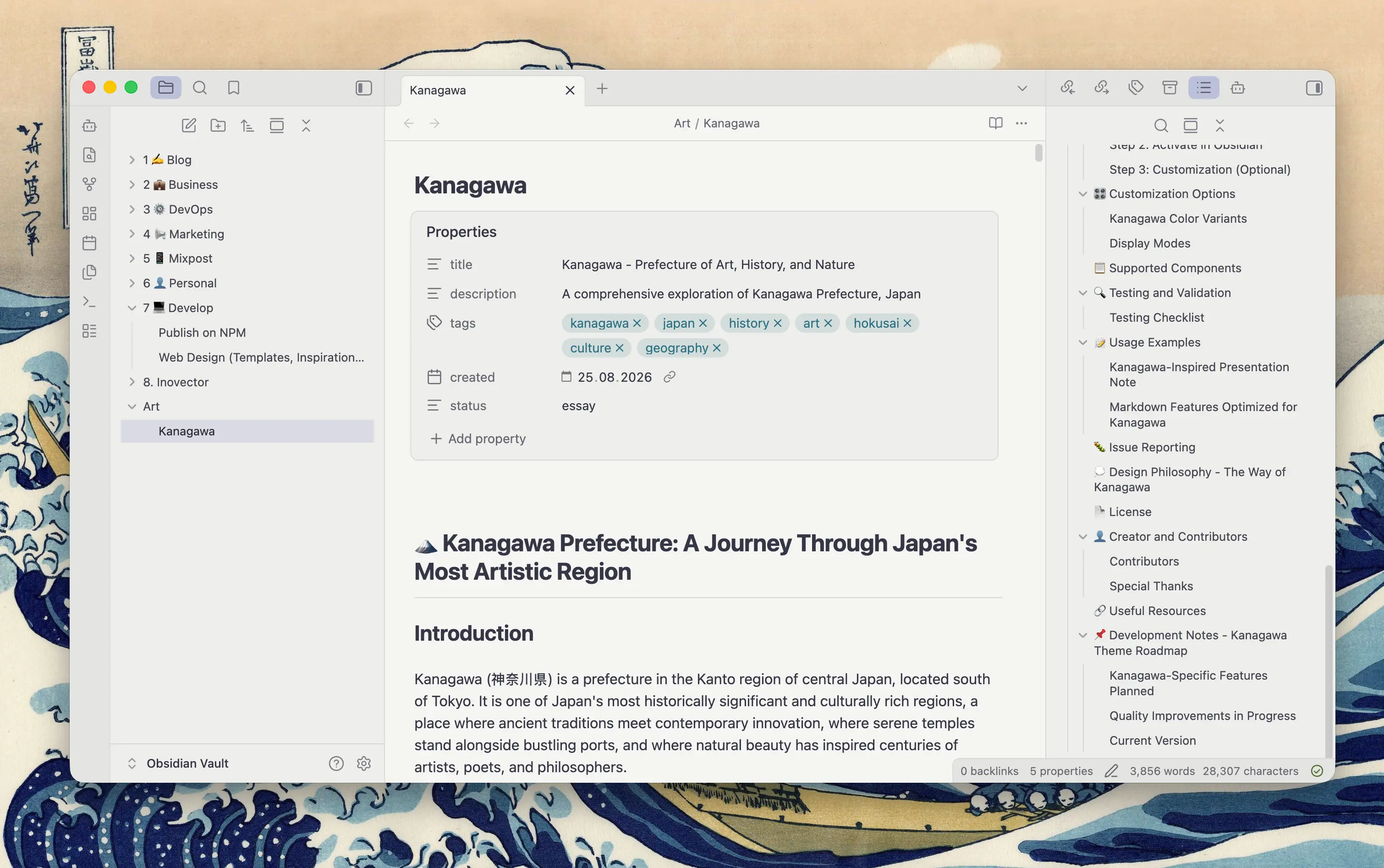Expand the DevOps folder
This screenshot has width=1384, height=868.
pos(132,209)
